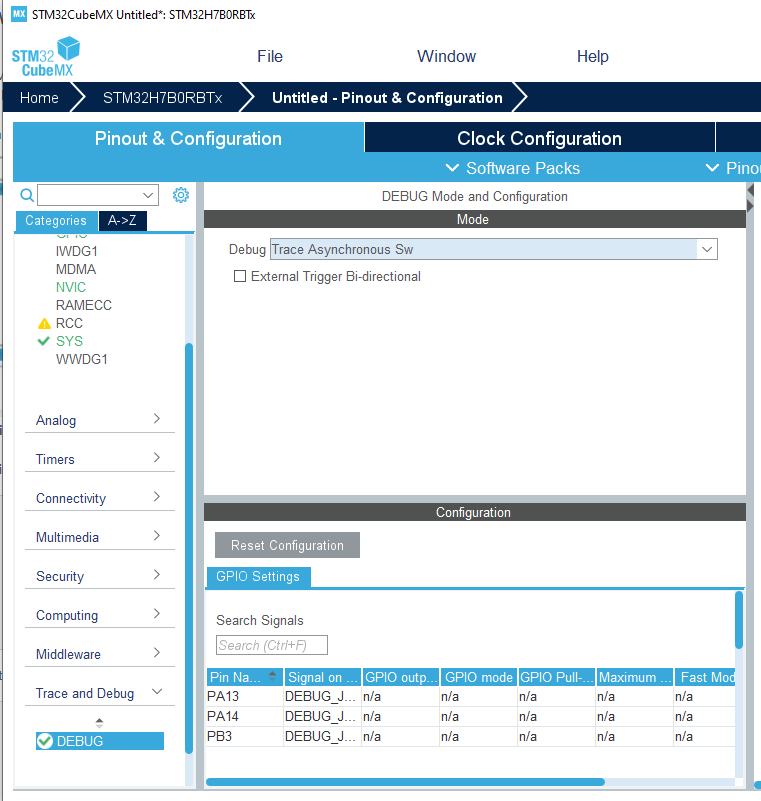Click the PB3 pin name cell
The width and height of the screenshot is (761, 801).
245,736
